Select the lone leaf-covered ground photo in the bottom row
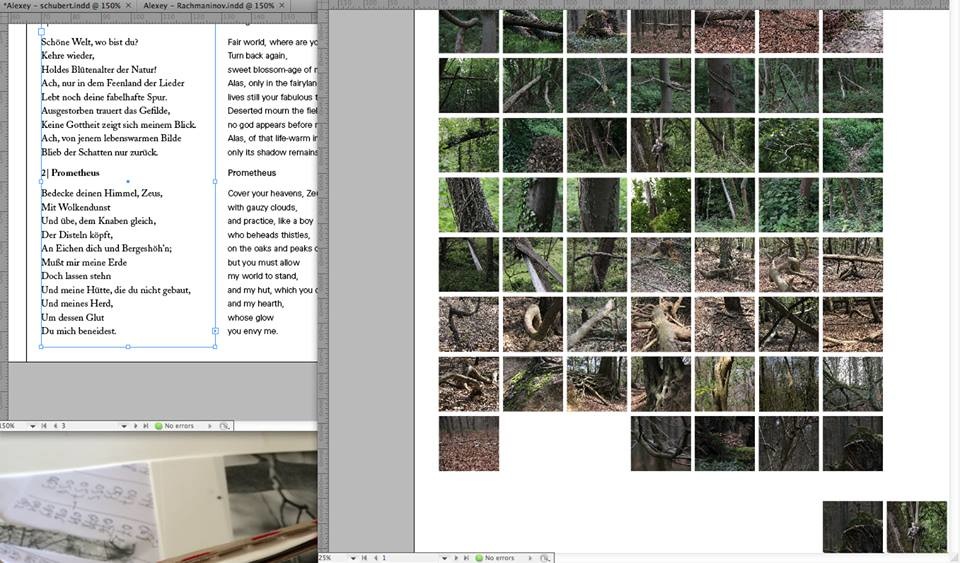Viewport: 960px width, 563px height. click(468, 443)
